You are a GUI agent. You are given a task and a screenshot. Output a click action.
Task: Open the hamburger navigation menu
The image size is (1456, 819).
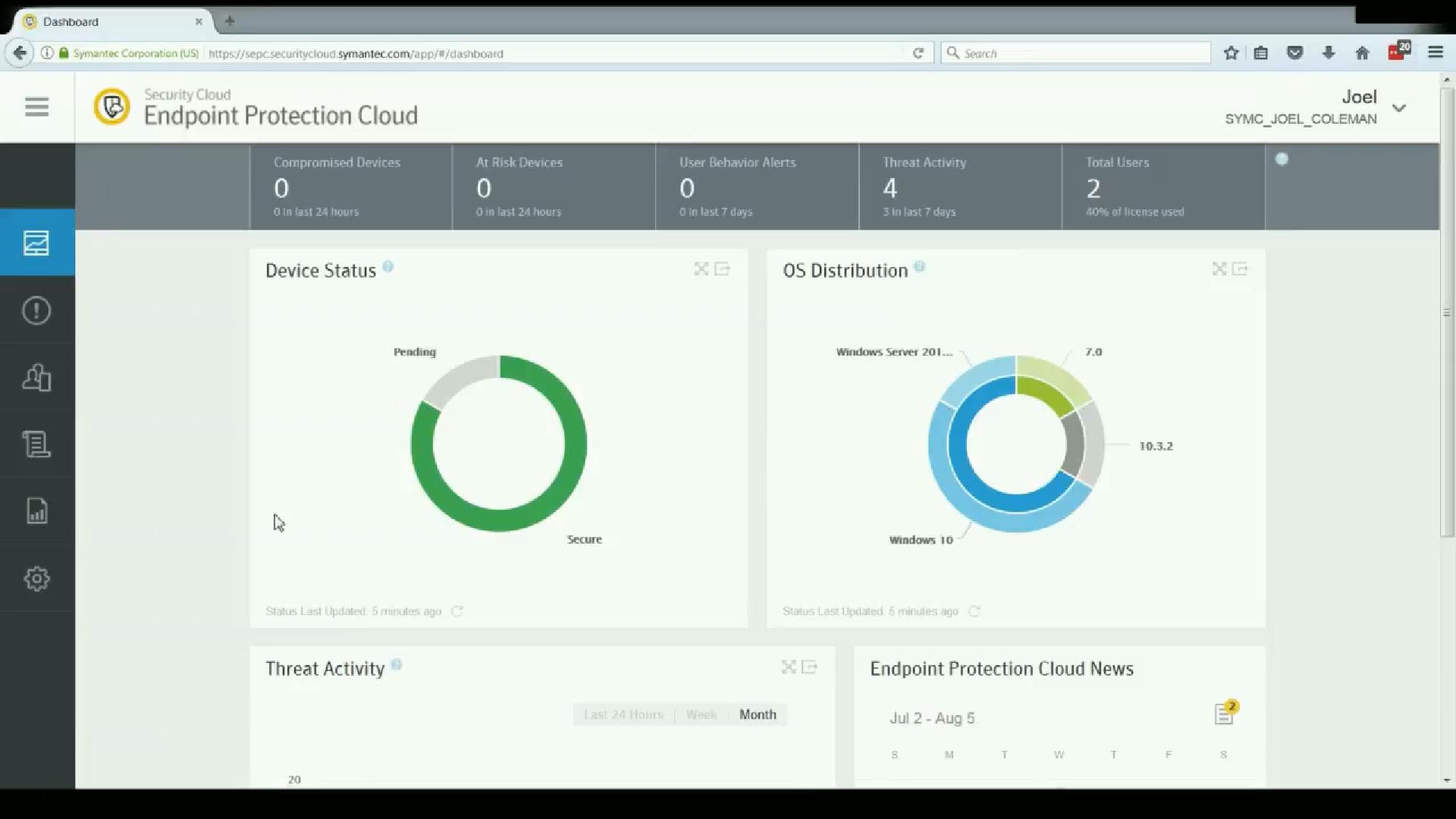pyautogui.click(x=36, y=107)
